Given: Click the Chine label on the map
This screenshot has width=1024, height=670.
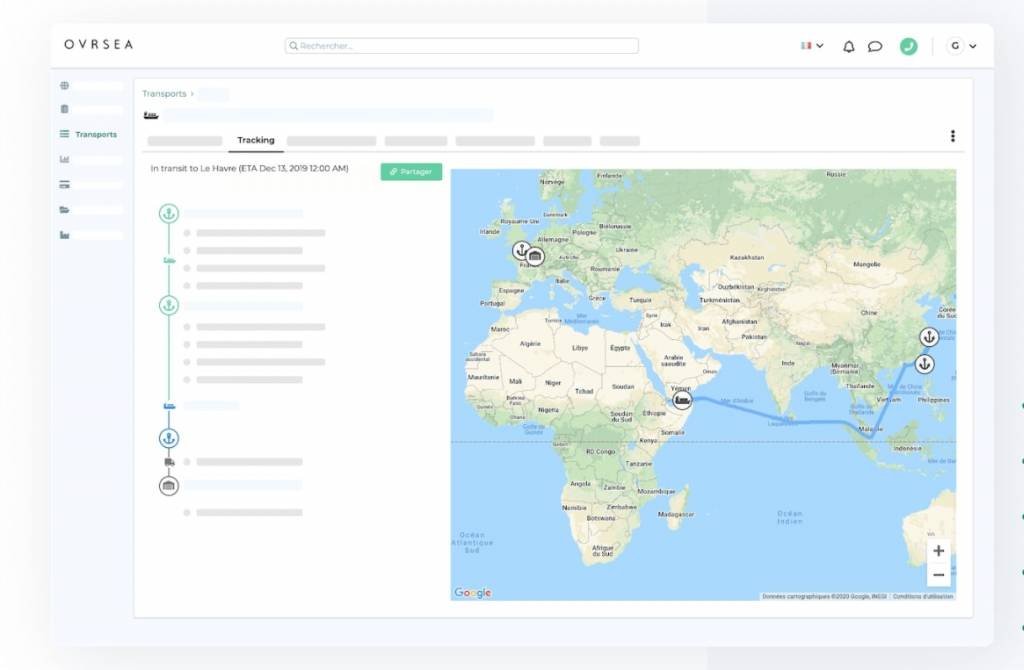Looking at the screenshot, I should click(869, 312).
